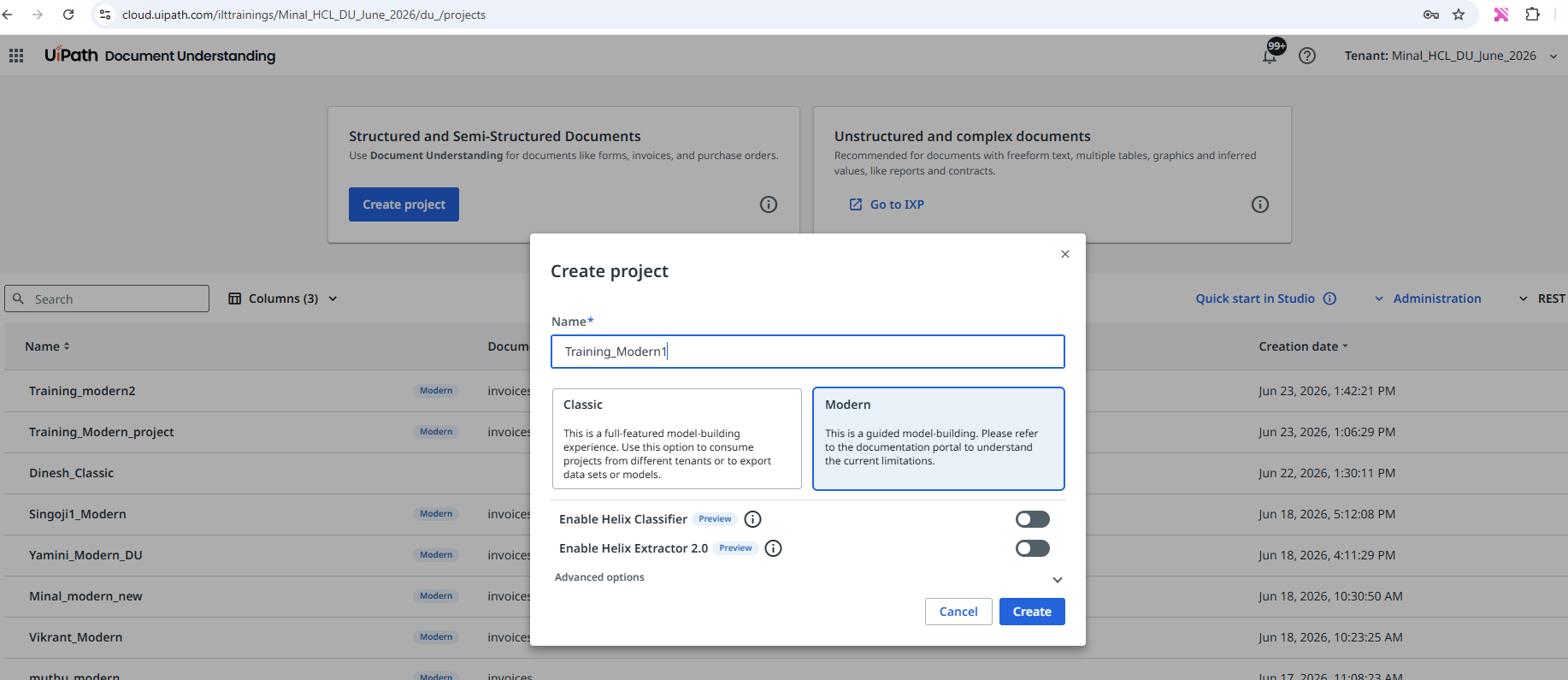Open the Dinesh_Classic project row
Screen dimensions: 1568x680
[71, 473]
